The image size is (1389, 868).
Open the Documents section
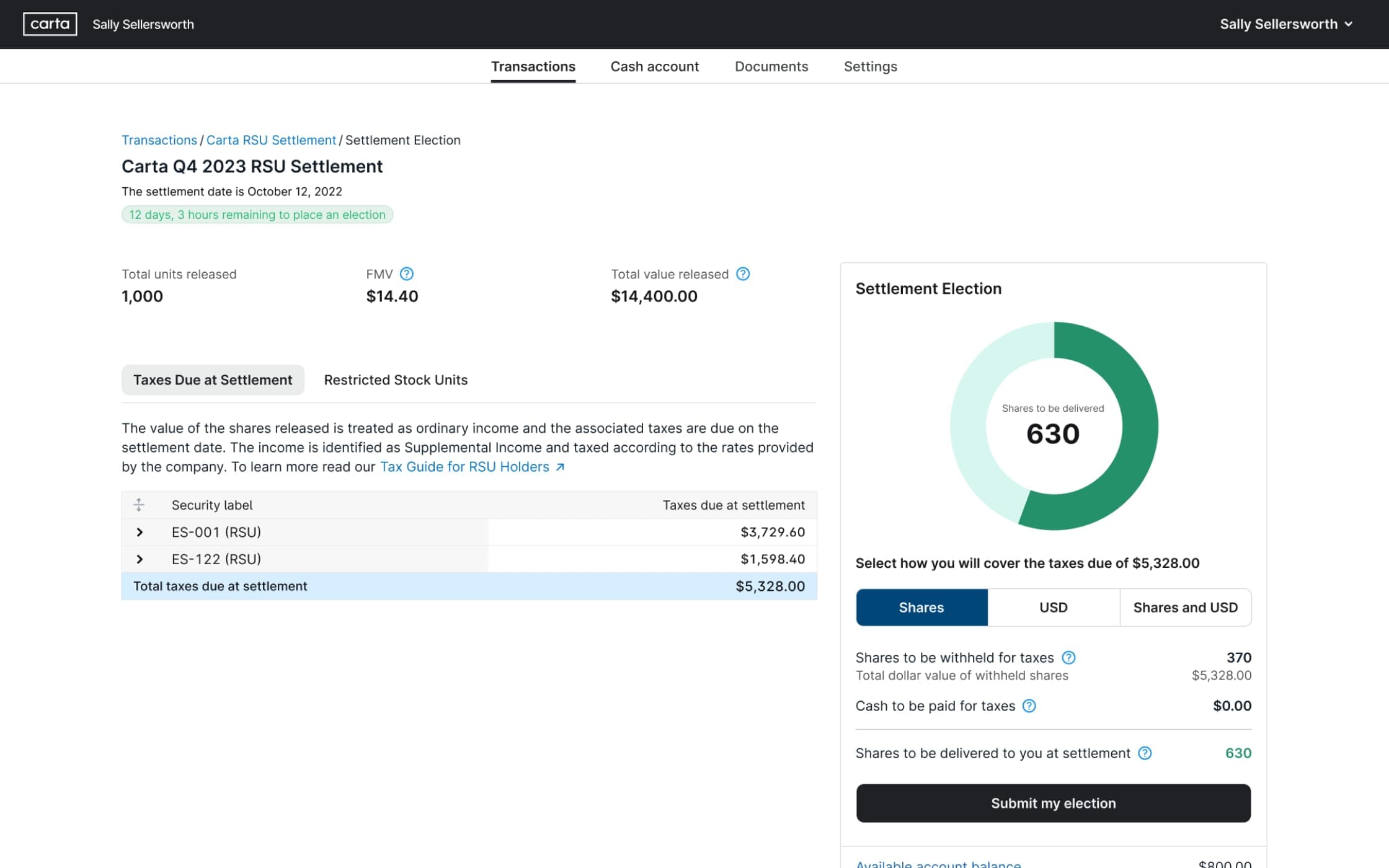771,66
